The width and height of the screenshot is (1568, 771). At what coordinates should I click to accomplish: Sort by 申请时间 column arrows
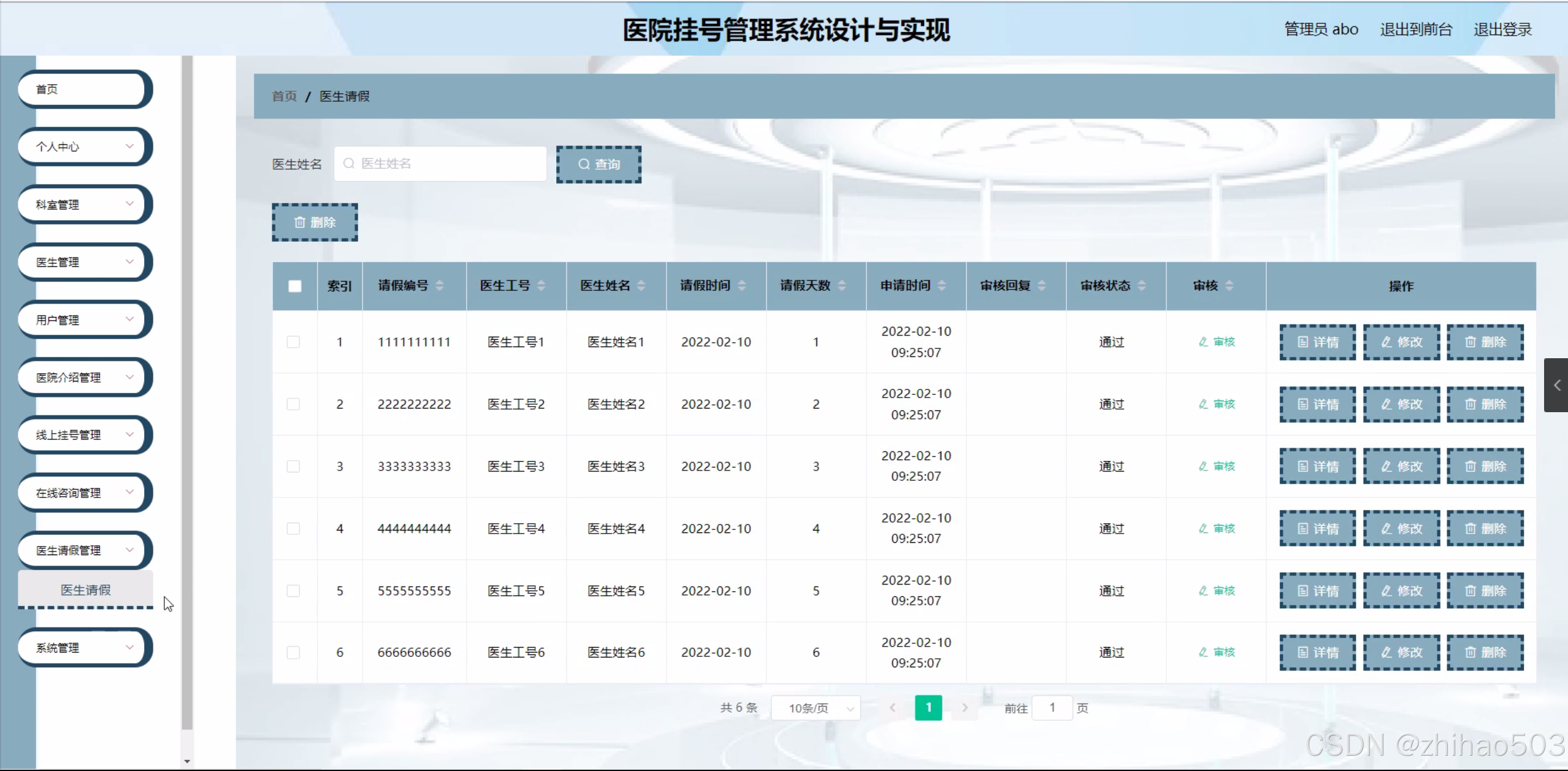942,285
